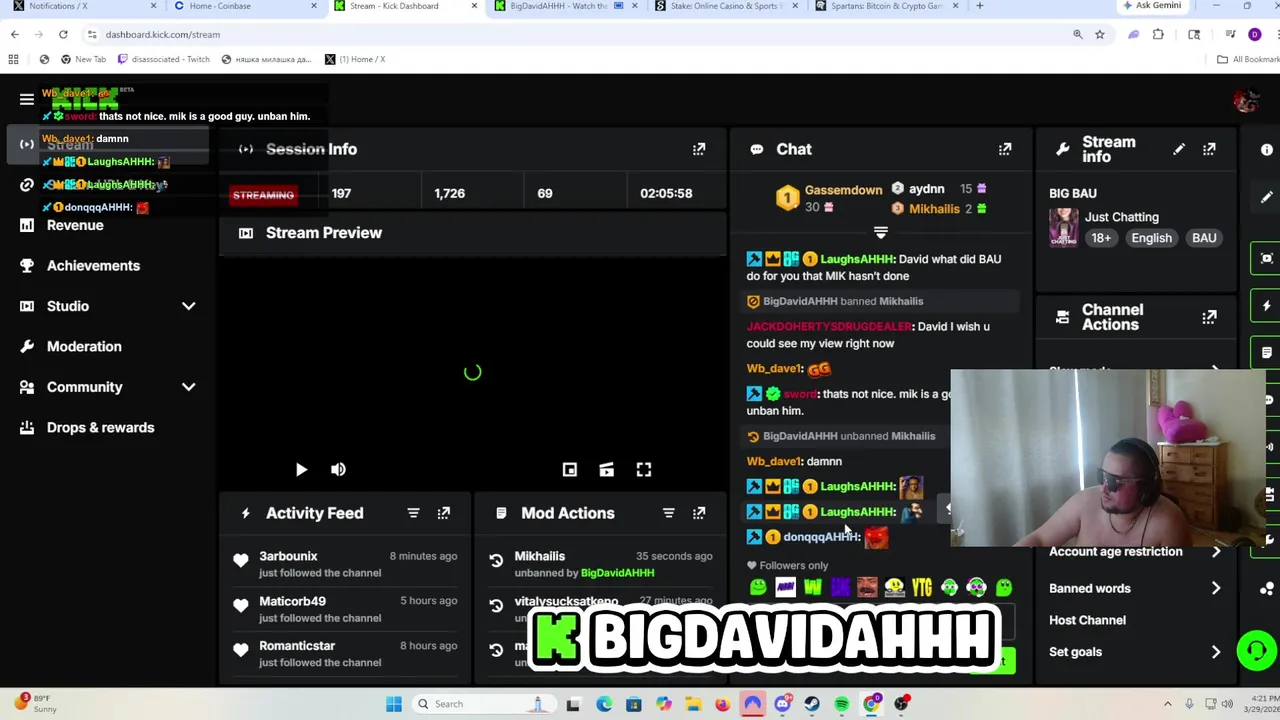Open Drops & rewards in the sidebar
Image resolution: width=1280 pixels, height=720 pixels.
100,427
